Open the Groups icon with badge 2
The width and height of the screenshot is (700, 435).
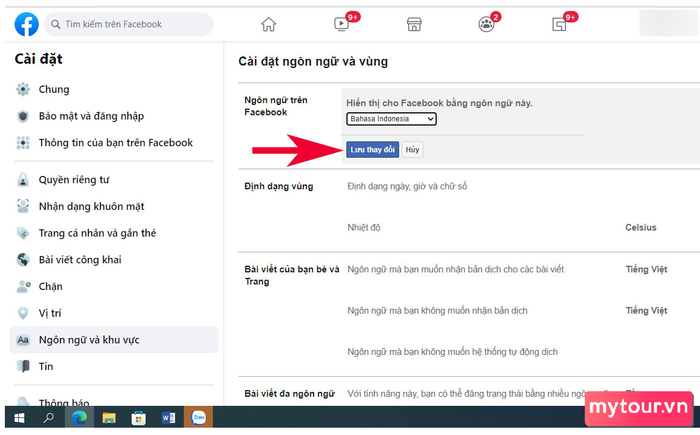[x=486, y=24]
